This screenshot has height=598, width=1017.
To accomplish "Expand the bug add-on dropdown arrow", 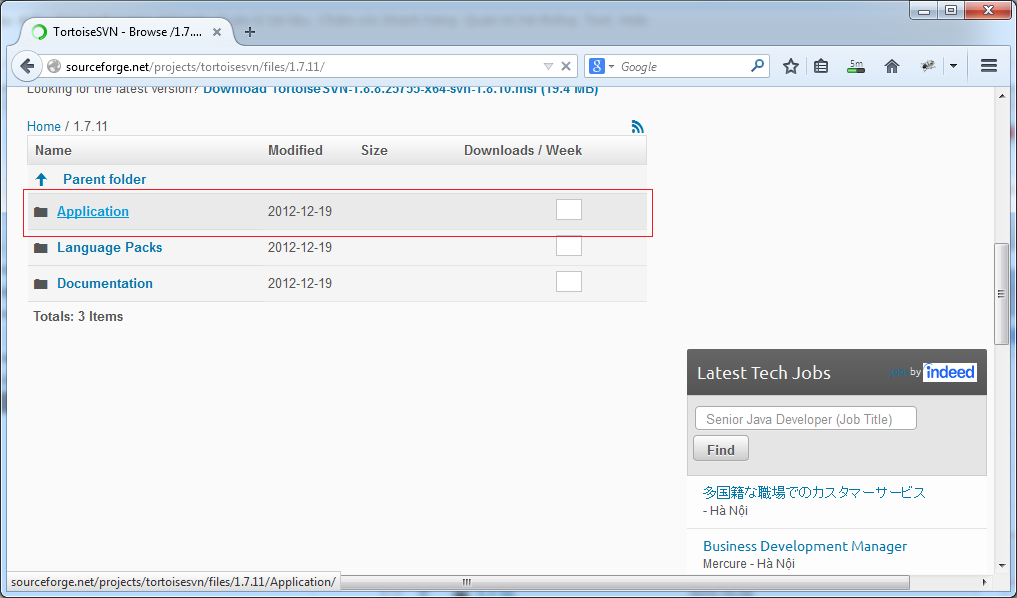I will (953, 66).
